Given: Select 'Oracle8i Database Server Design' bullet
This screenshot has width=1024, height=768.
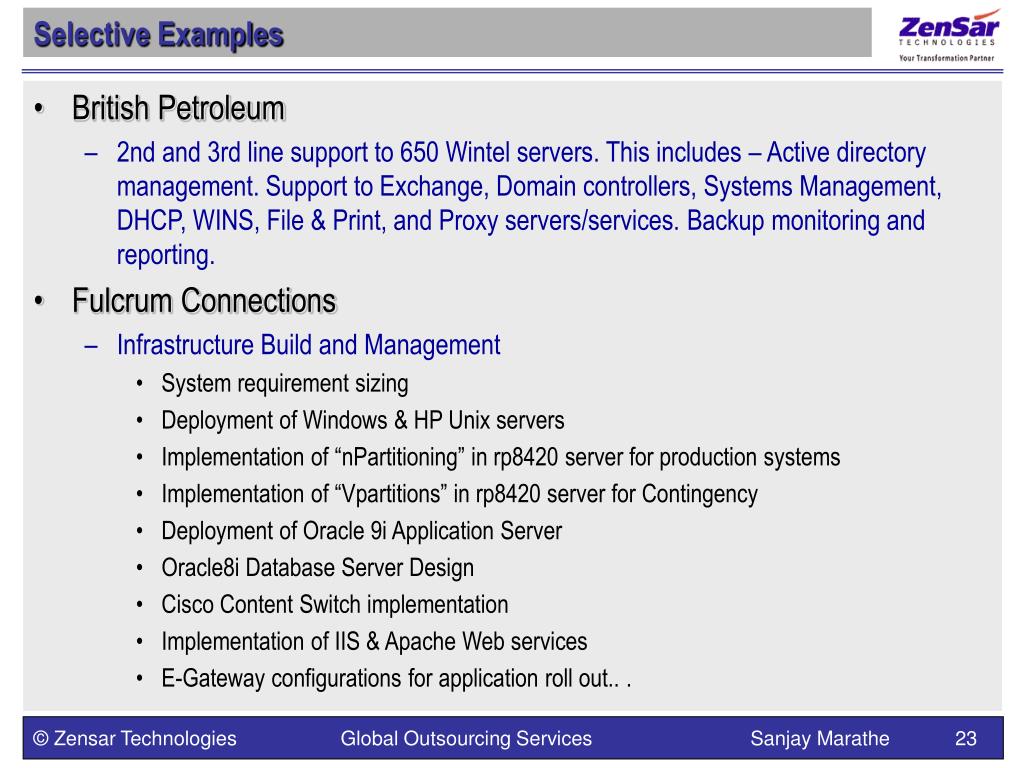Looking at the screenshot, I should click(317, 568).
